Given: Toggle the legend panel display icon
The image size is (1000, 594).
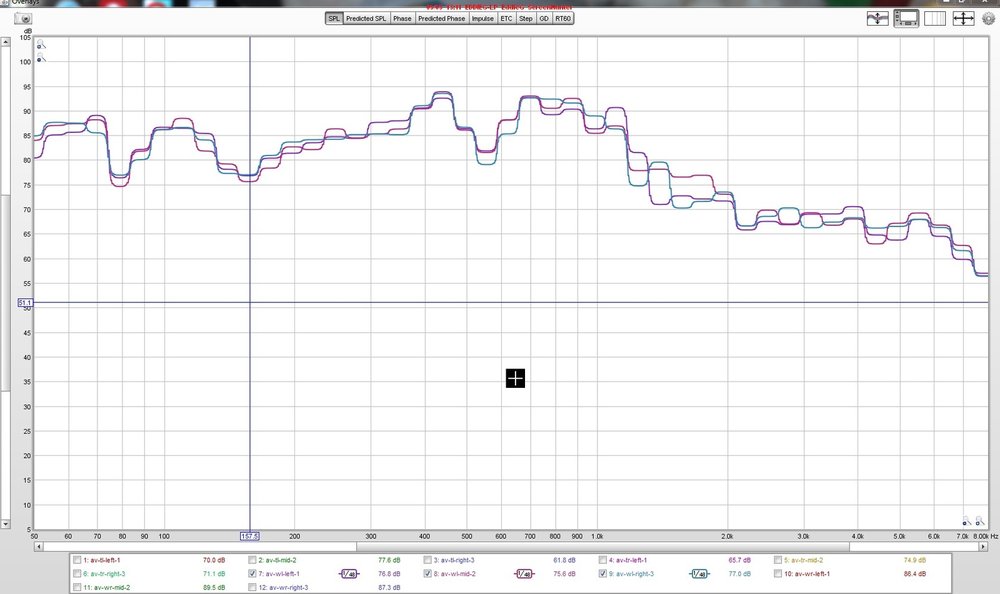Looking at the screenshot, I should 906,19.
